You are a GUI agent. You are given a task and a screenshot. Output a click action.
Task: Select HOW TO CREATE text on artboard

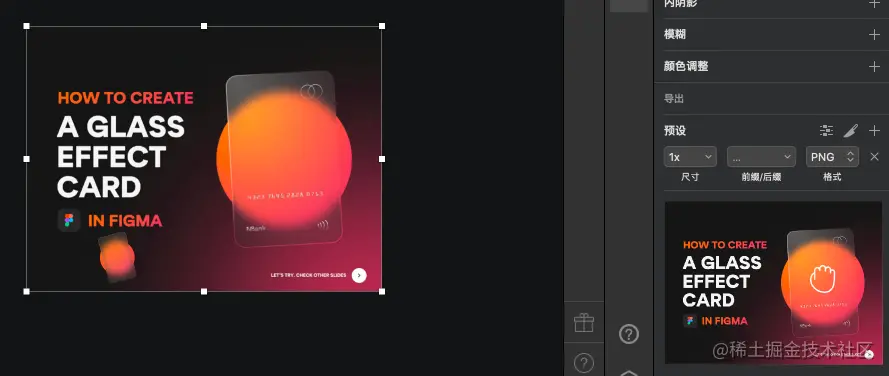pos(125,98)
